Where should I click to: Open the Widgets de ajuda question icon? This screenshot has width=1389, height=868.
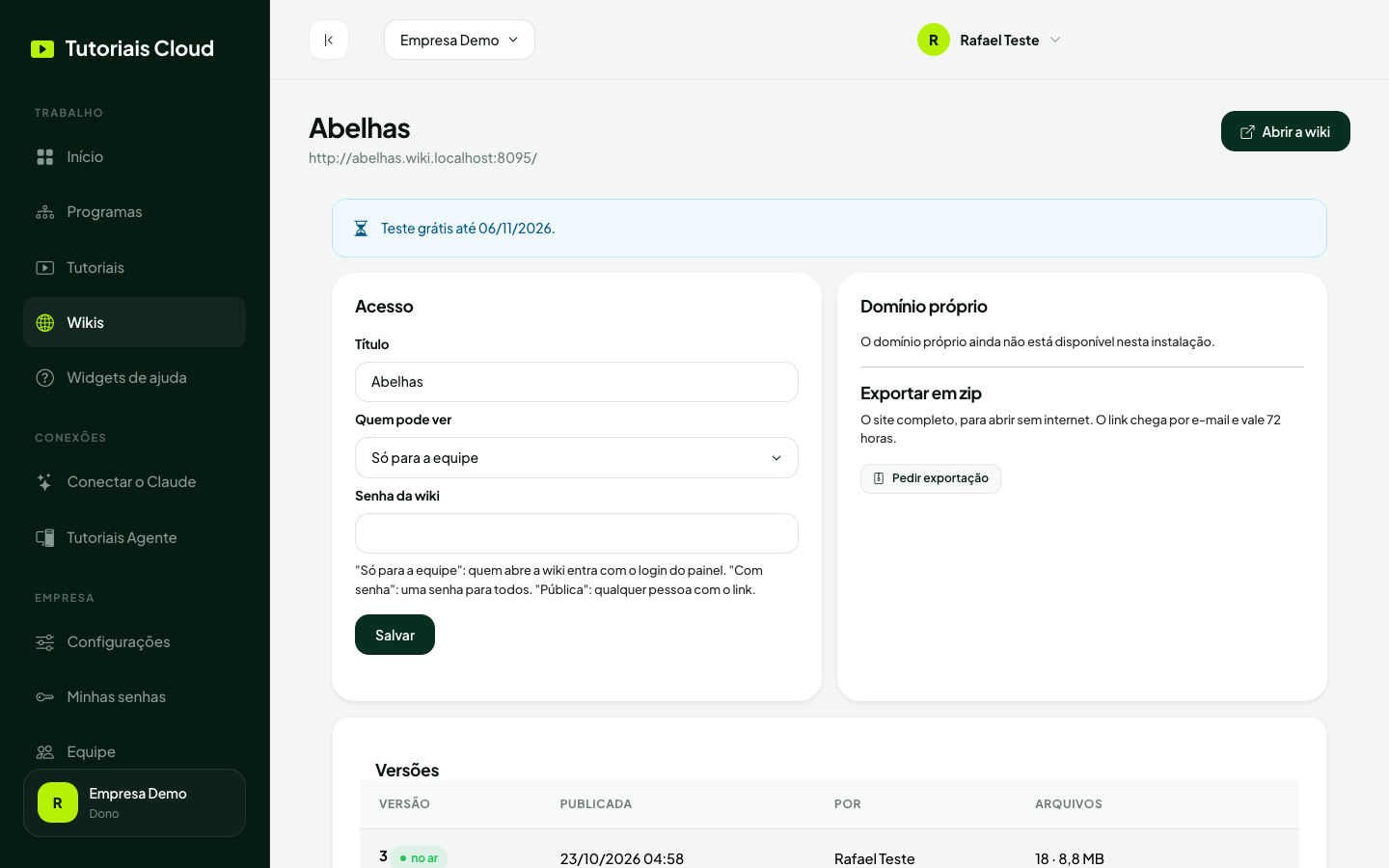tap(45, 378)
